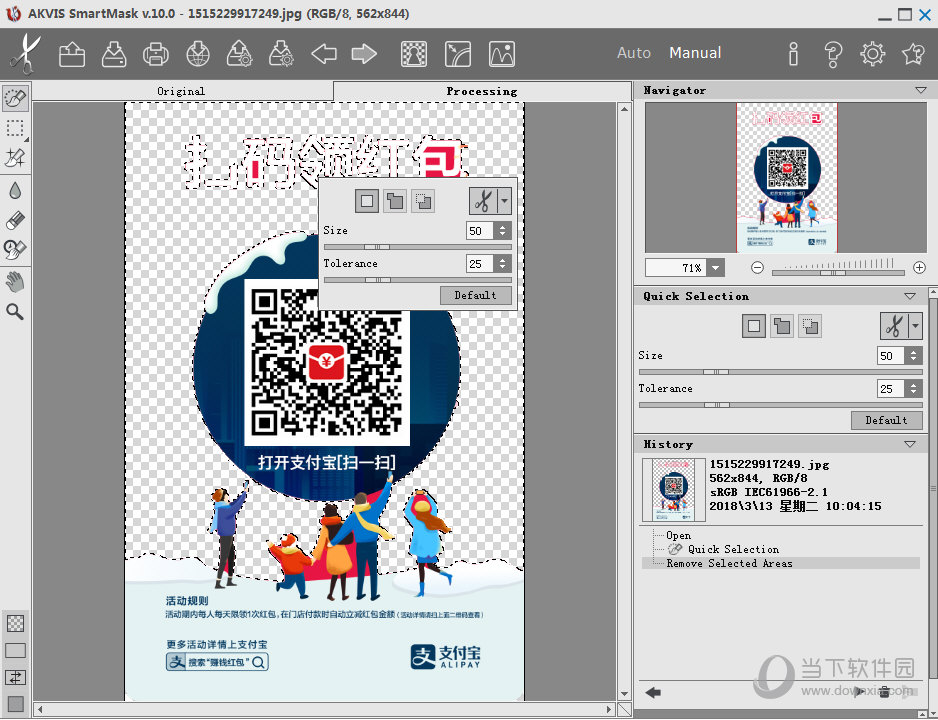Open an image file from the toolbar

72,54
